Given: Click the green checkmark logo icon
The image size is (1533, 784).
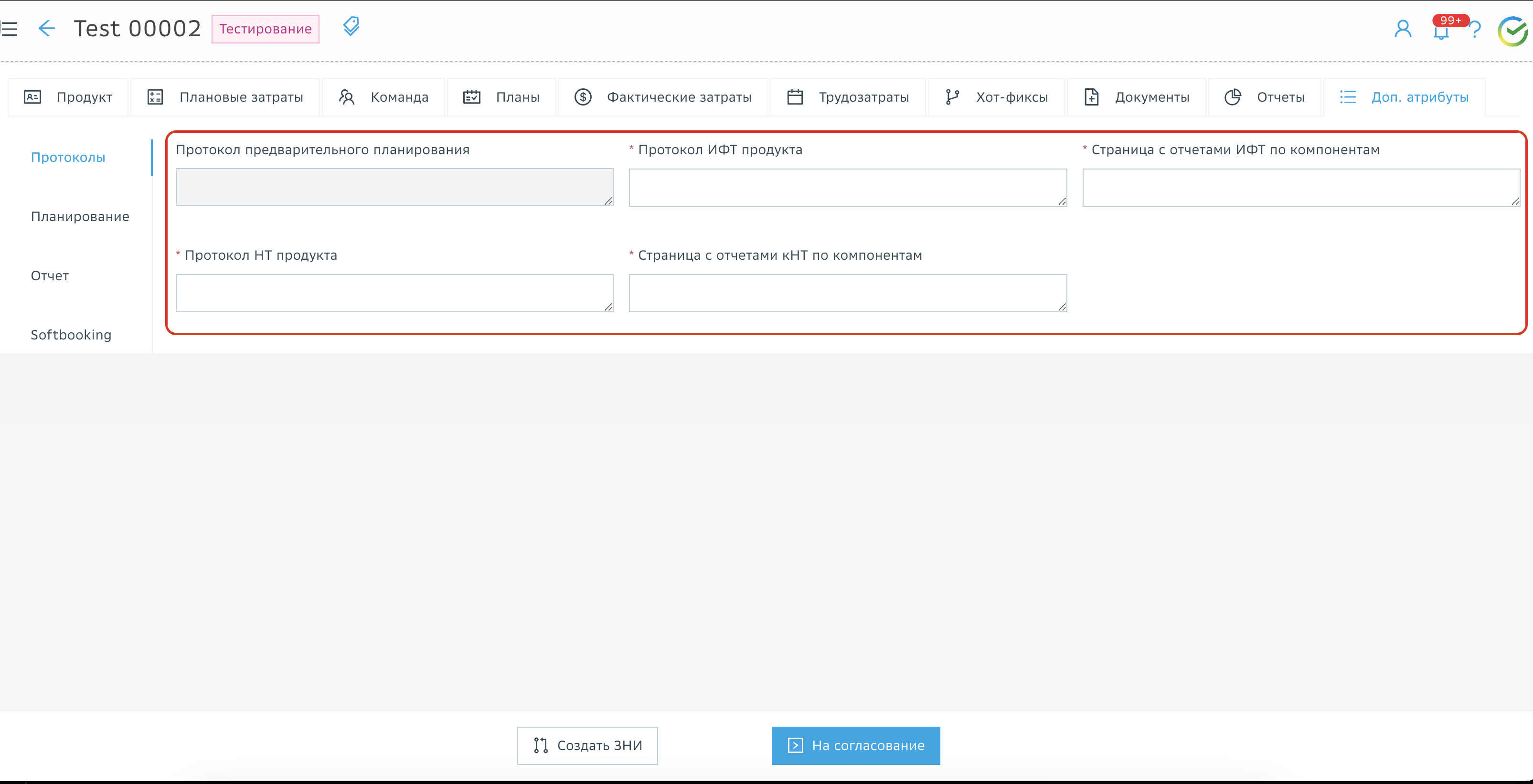Looking at the screenshot, I should [1512, 31].
